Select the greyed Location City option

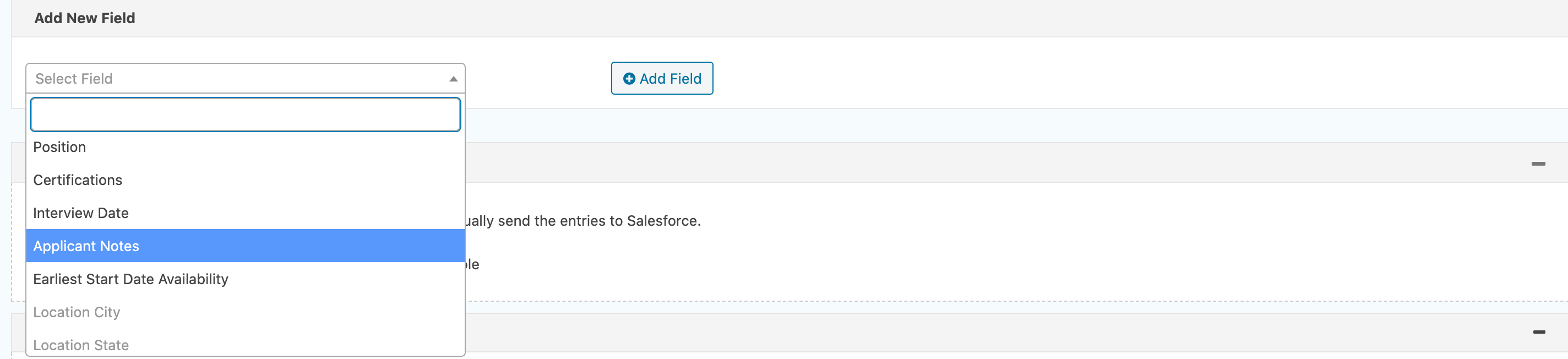coord(77,312)
